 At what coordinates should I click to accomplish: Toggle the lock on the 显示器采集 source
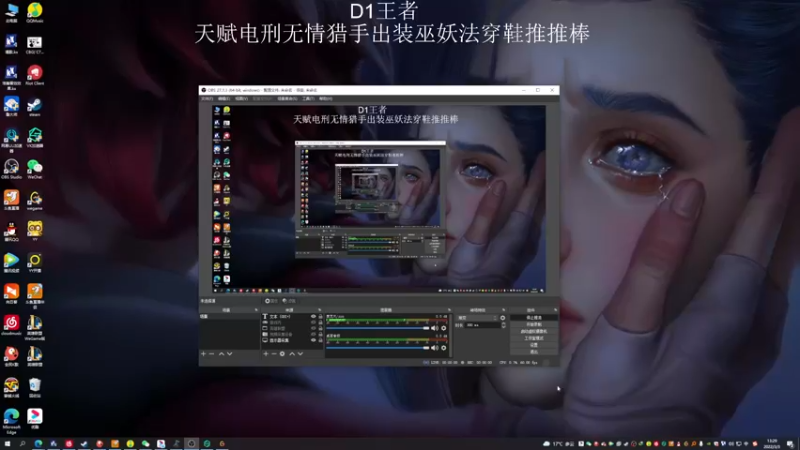[x=320, y=340]
